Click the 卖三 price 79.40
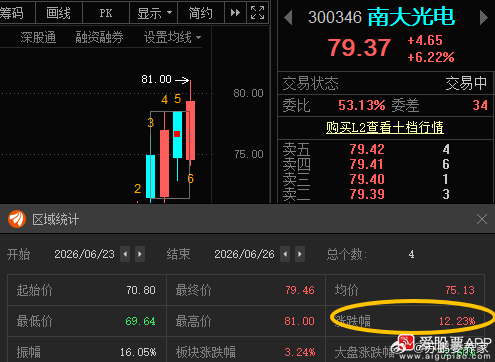Viewport: 495px width, 362px height. point(367,179)
